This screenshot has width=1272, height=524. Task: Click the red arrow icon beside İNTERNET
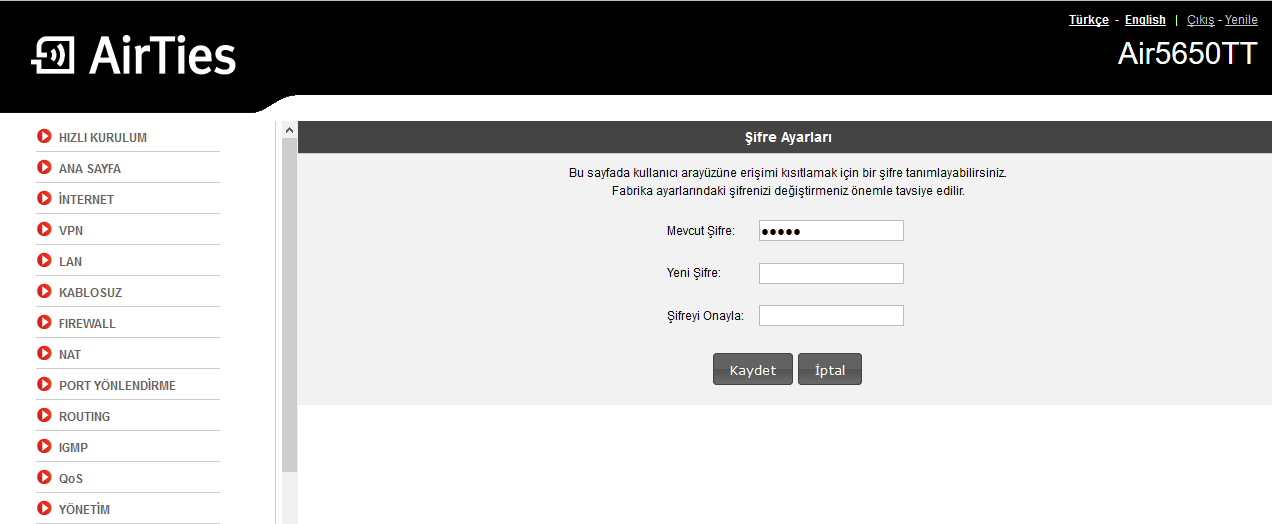point(44,199)
